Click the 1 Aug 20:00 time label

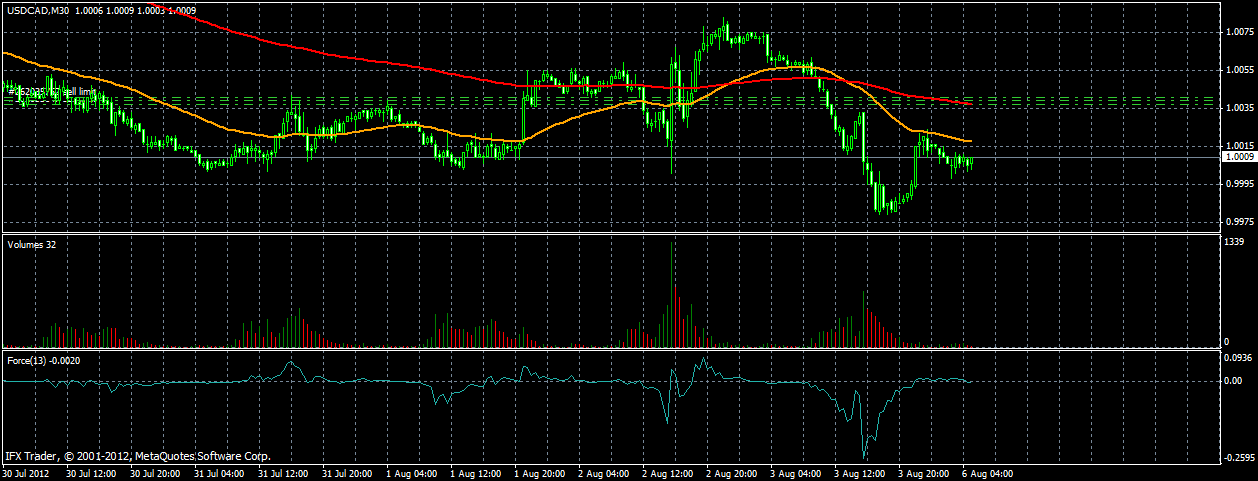point(538,473)
